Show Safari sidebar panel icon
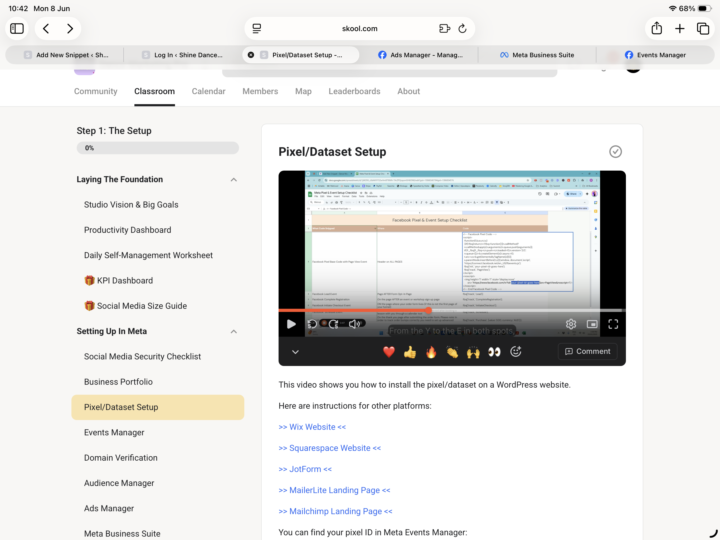The height and width of the screenshot is (540, 720). pos(17,28)
